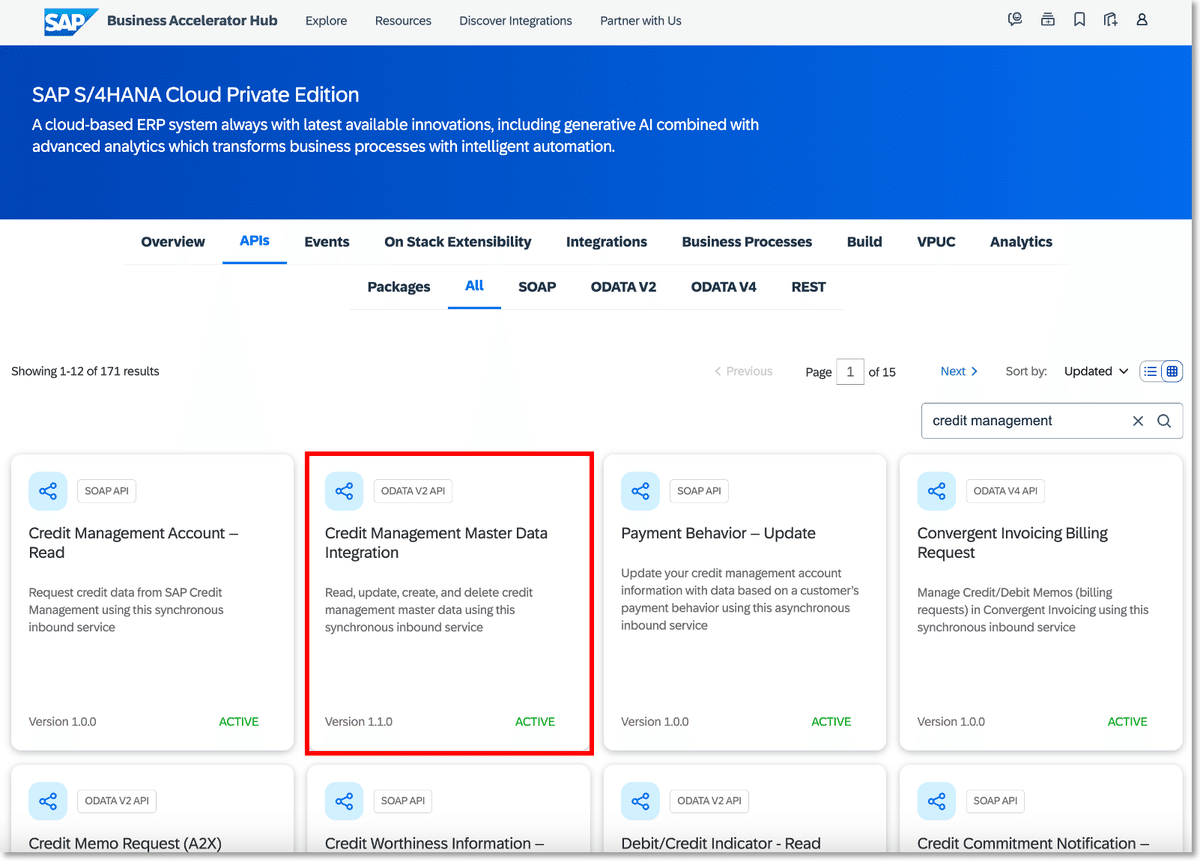The width and height of the screenshot is (1200, 861).
Task: Click SOAP API tag on Payment Behavior card
Action: pyautogui.click(x=698, y=491)
